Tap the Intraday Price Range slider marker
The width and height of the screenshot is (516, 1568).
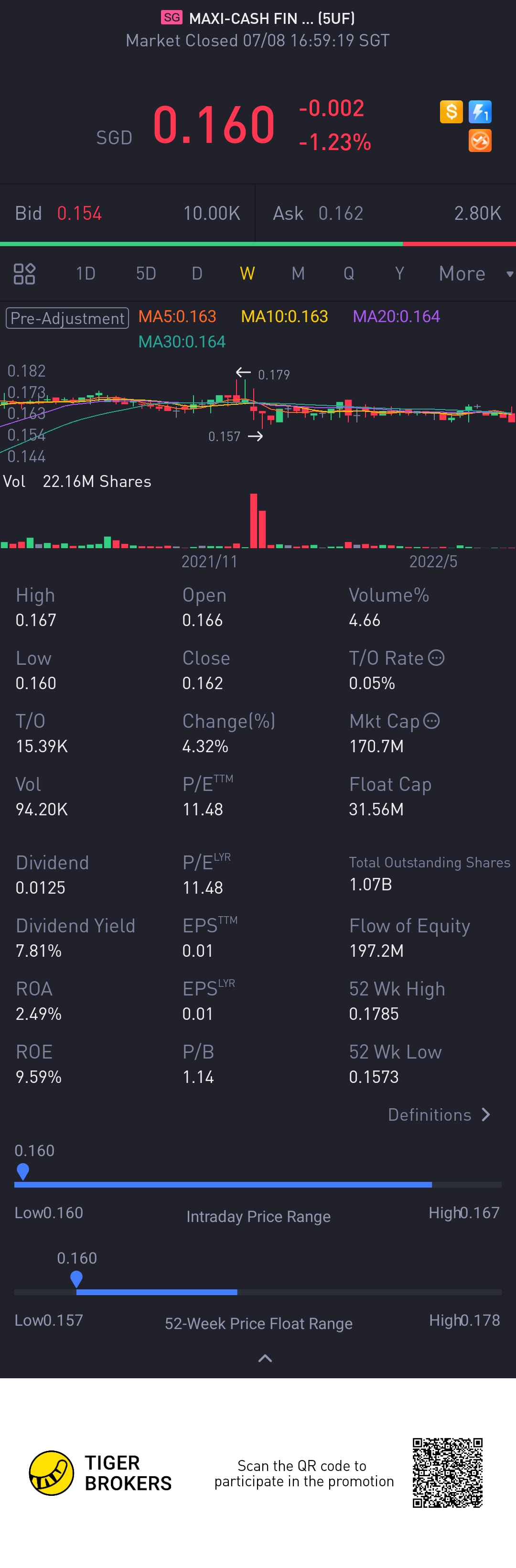(x=22, y=1171)
